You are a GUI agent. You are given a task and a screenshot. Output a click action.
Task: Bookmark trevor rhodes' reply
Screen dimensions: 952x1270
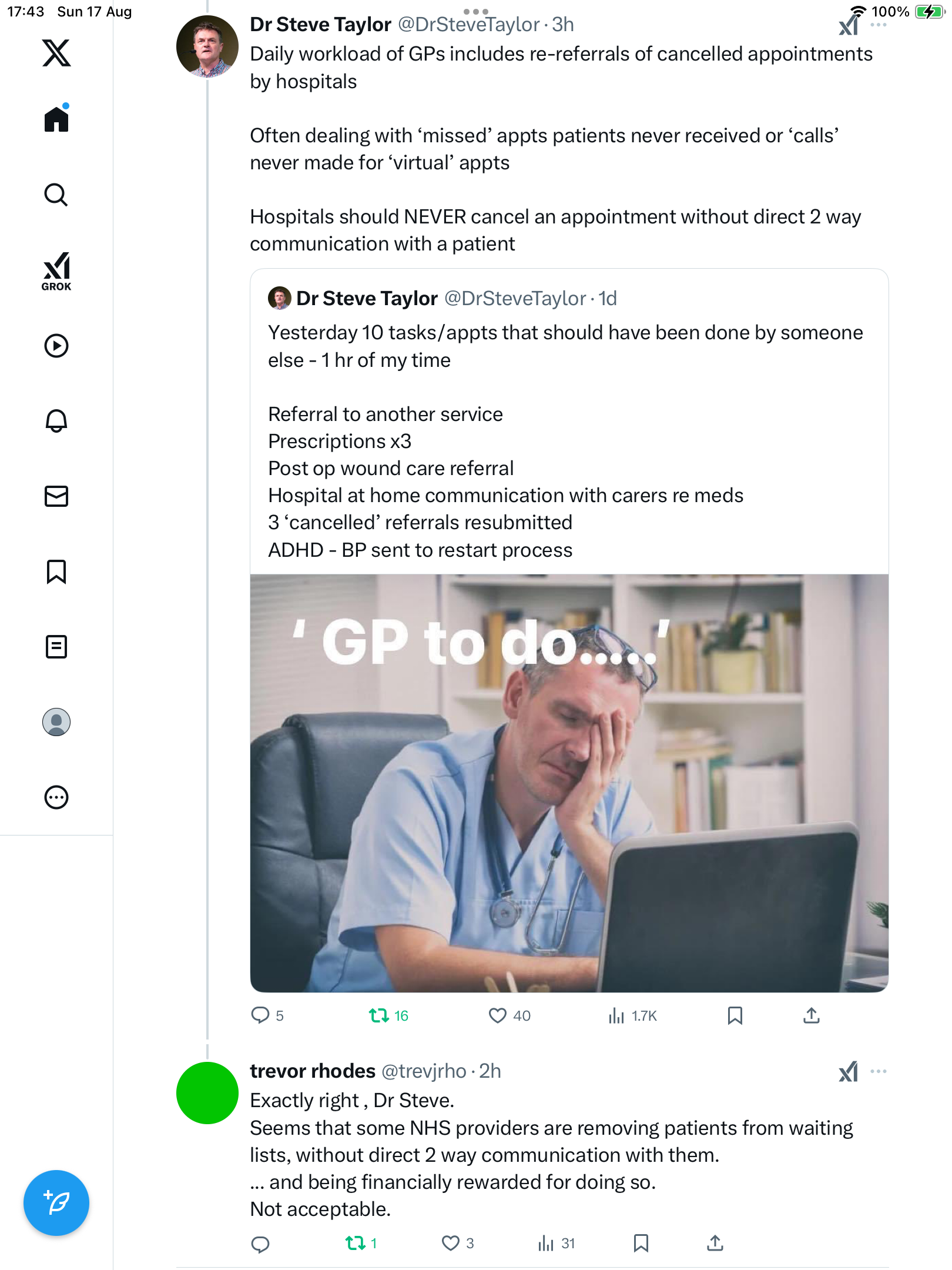641,1243
